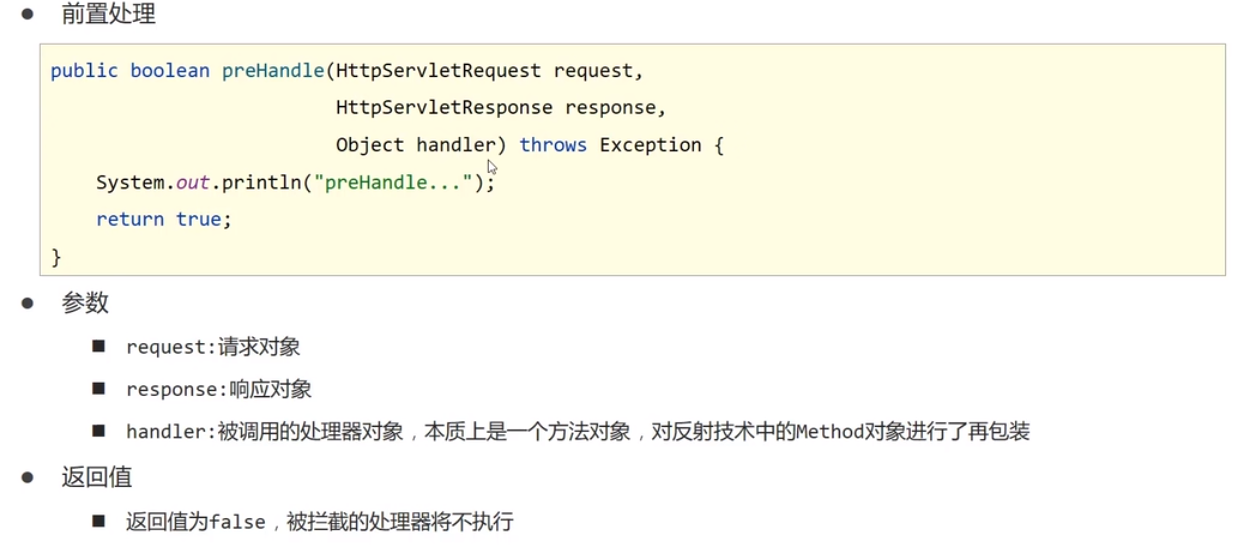Click the 返回值 section heading
Viewport: 1237px width, 546px height.
[x=96, y=477]
